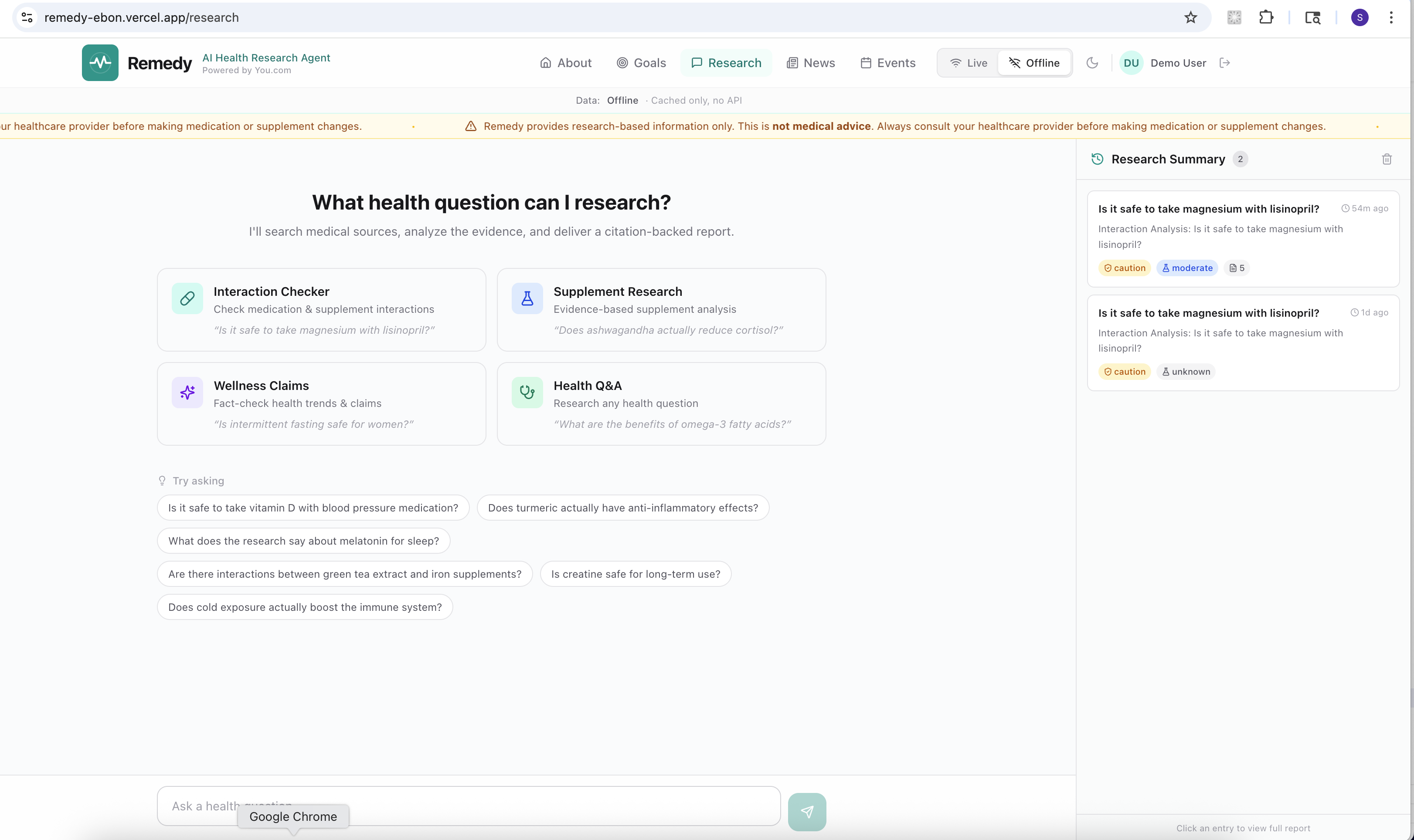
Task: Click the DU user avatar
Action: 1131,63
